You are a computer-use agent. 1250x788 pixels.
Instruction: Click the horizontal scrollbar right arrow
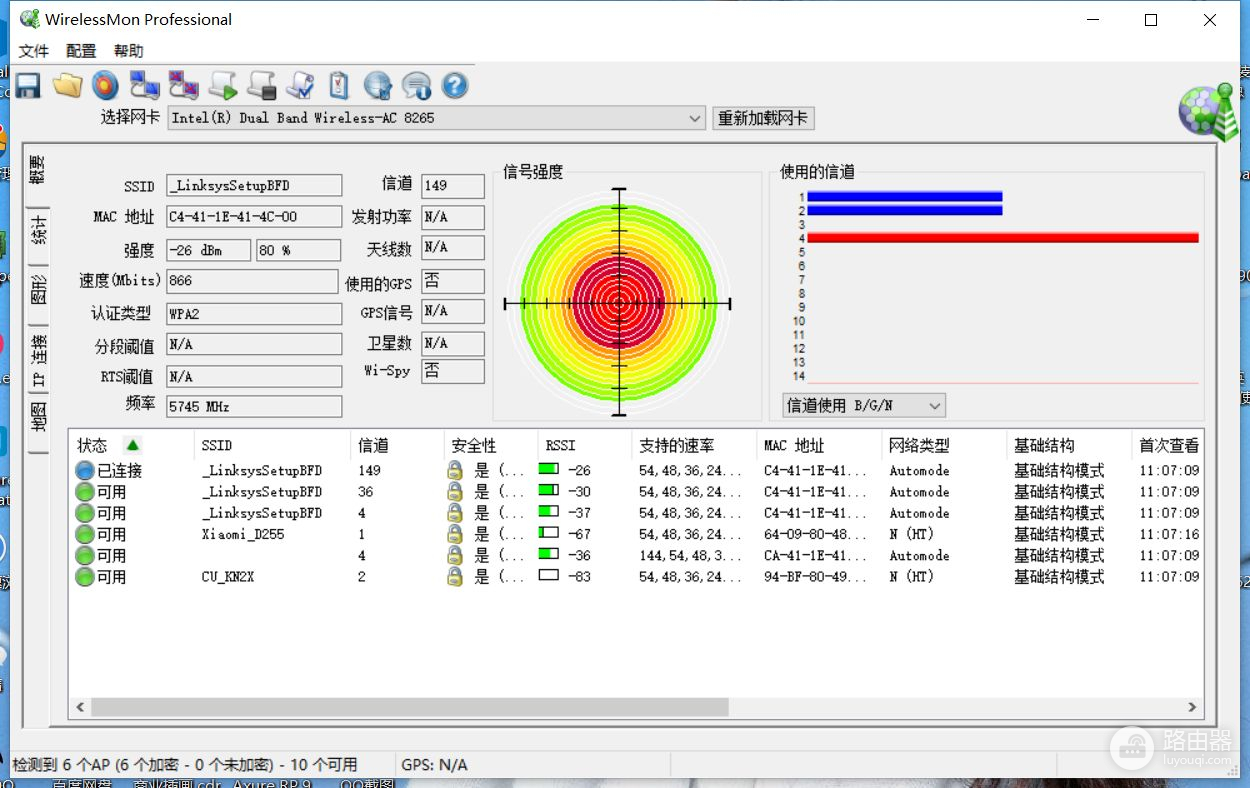coord(1191,707)
